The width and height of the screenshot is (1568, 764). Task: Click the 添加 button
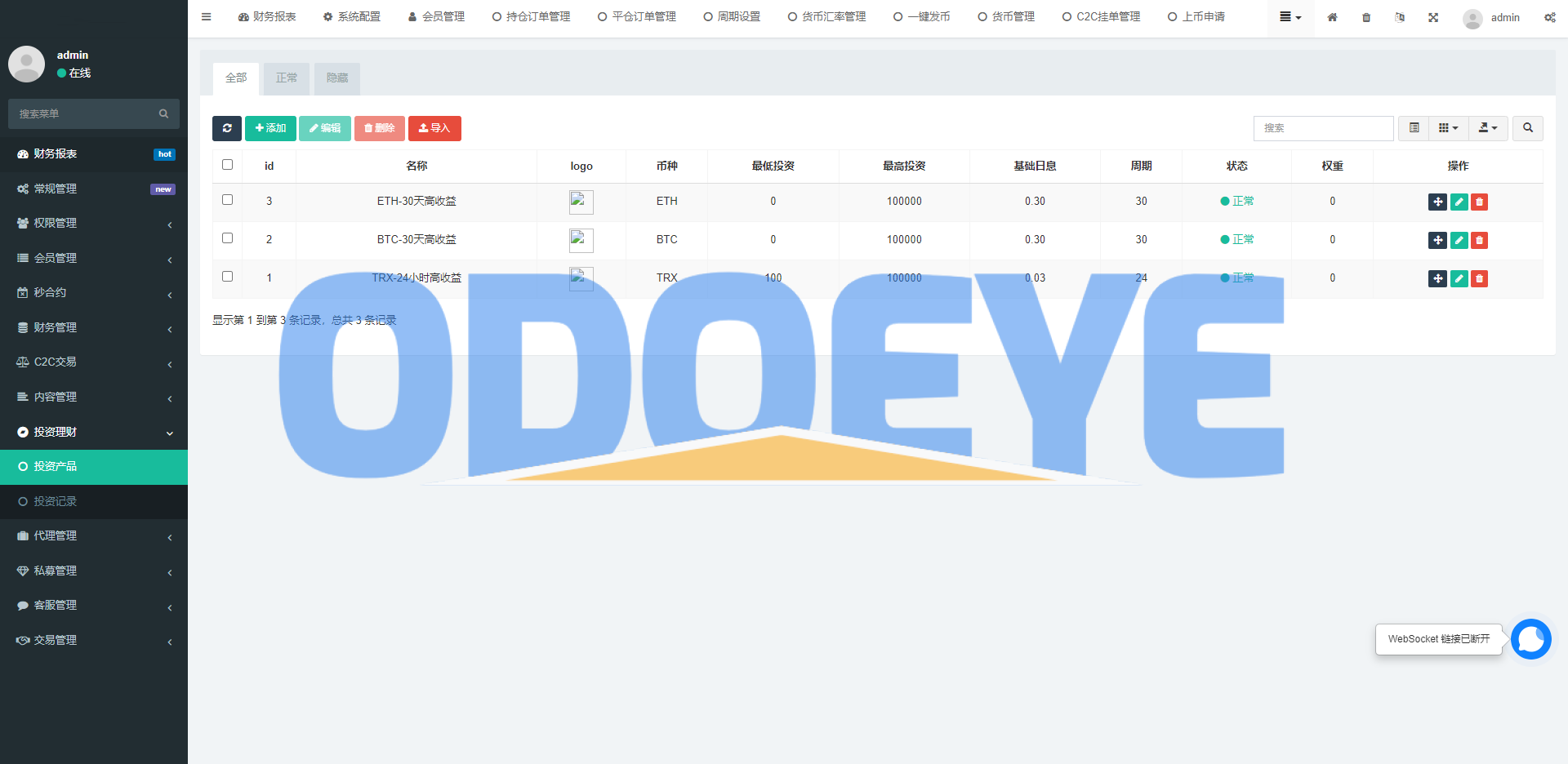pos(270,128)
